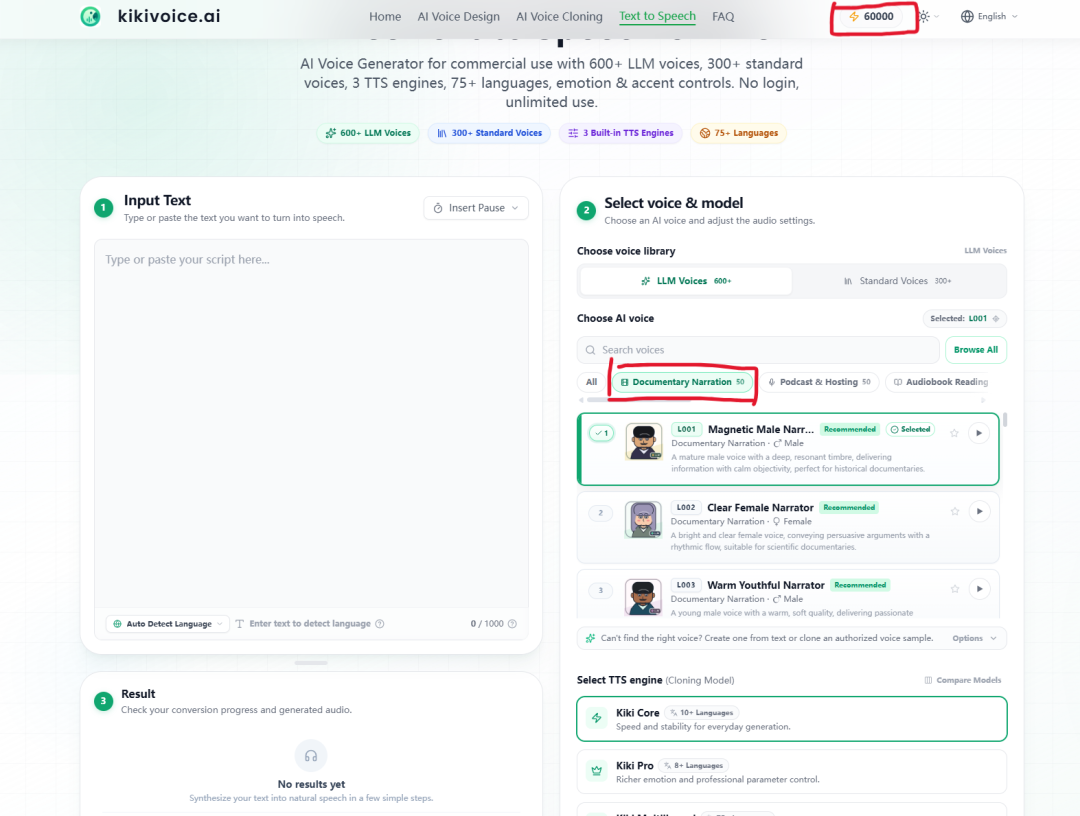This screenshot has width=1080, height=816.
Task: Select the Clear Female Narrator voice radio
Action: [x=601, y=512]
